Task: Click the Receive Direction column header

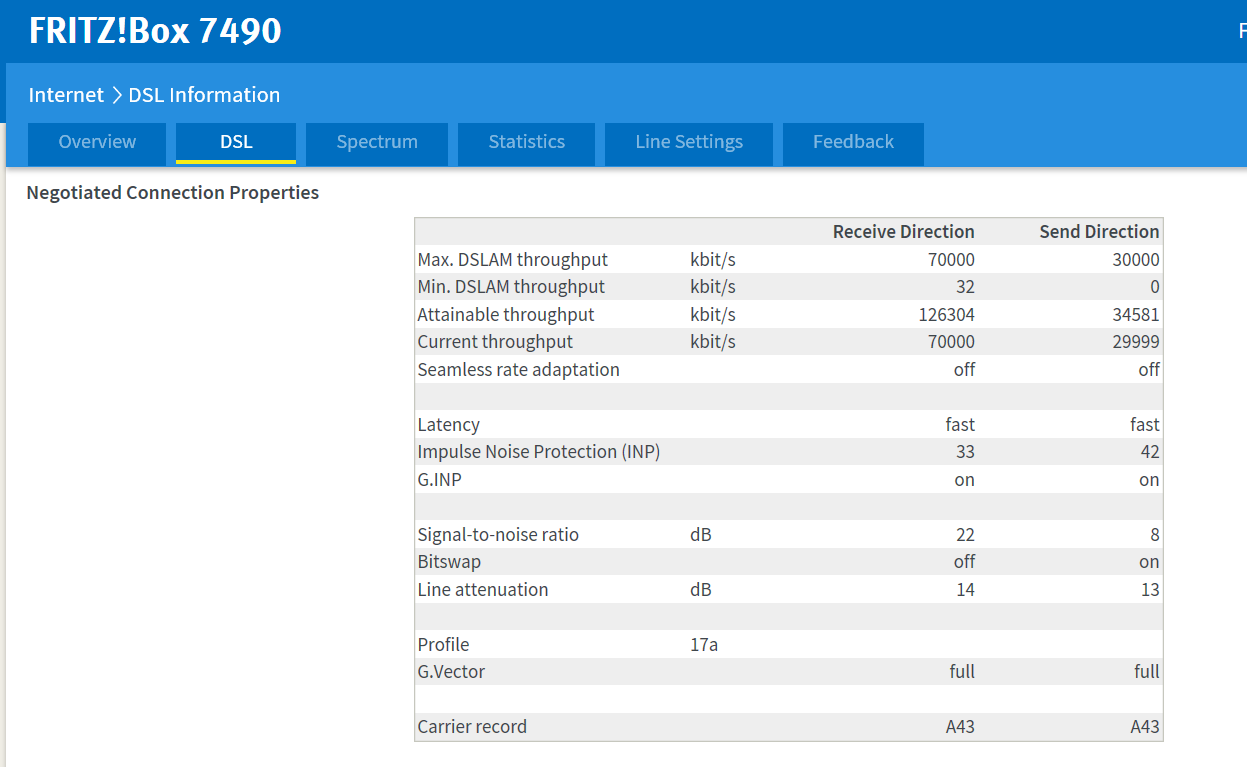Action: (x=903, y=232)
